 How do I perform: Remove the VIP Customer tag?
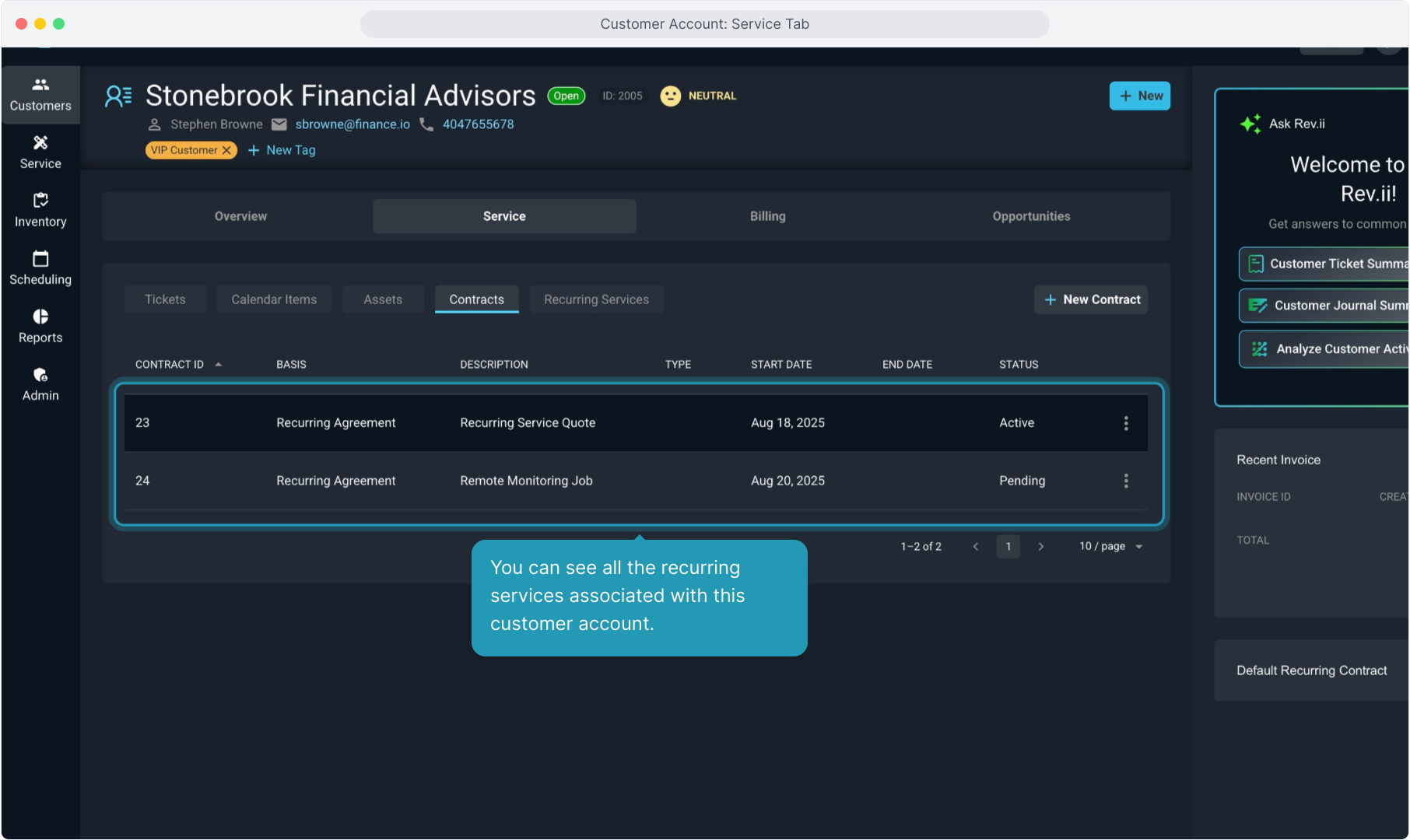coord(226,150)
